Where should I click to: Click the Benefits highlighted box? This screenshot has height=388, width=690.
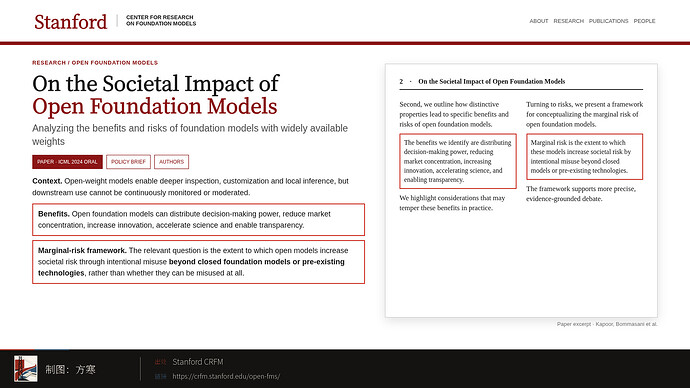198,220
